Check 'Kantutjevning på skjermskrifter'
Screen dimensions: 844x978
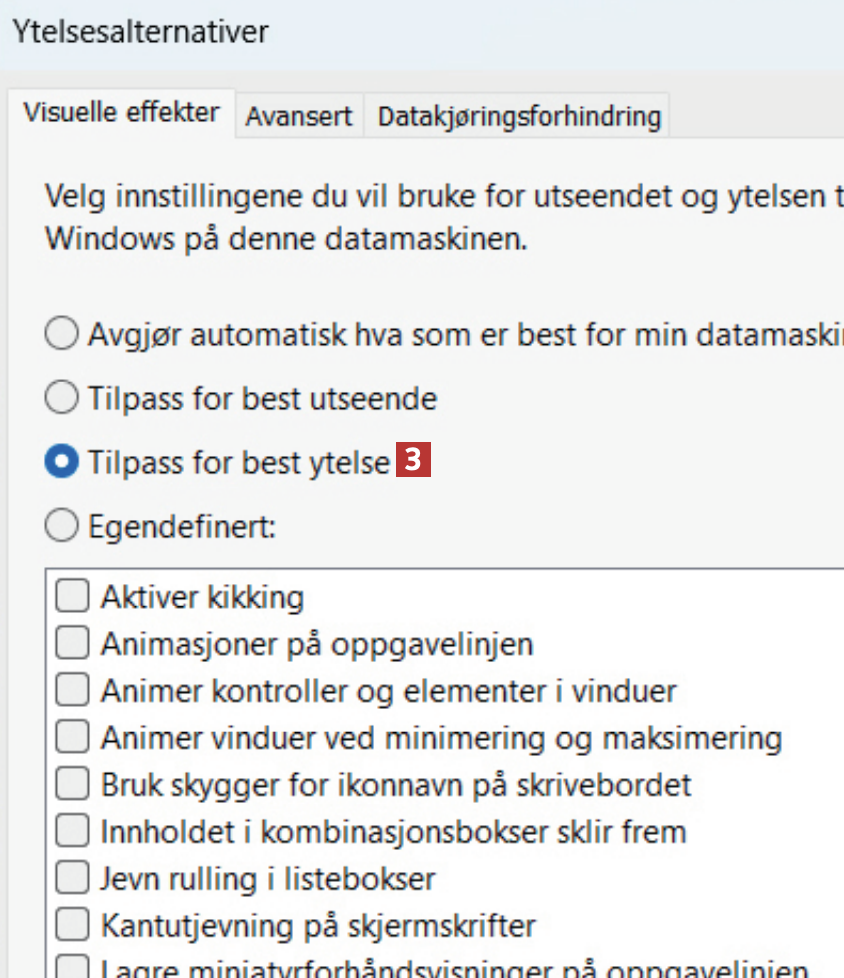pyautogui.click(x=72, y=925)
